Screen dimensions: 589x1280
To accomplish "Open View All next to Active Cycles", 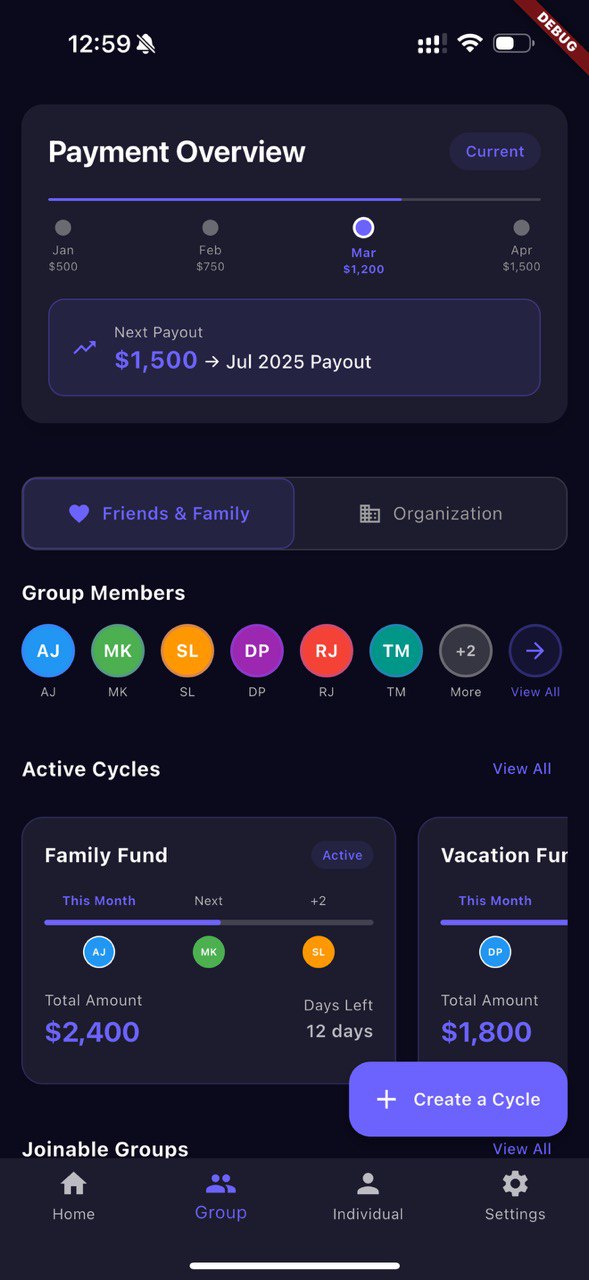I will point(522,768).
